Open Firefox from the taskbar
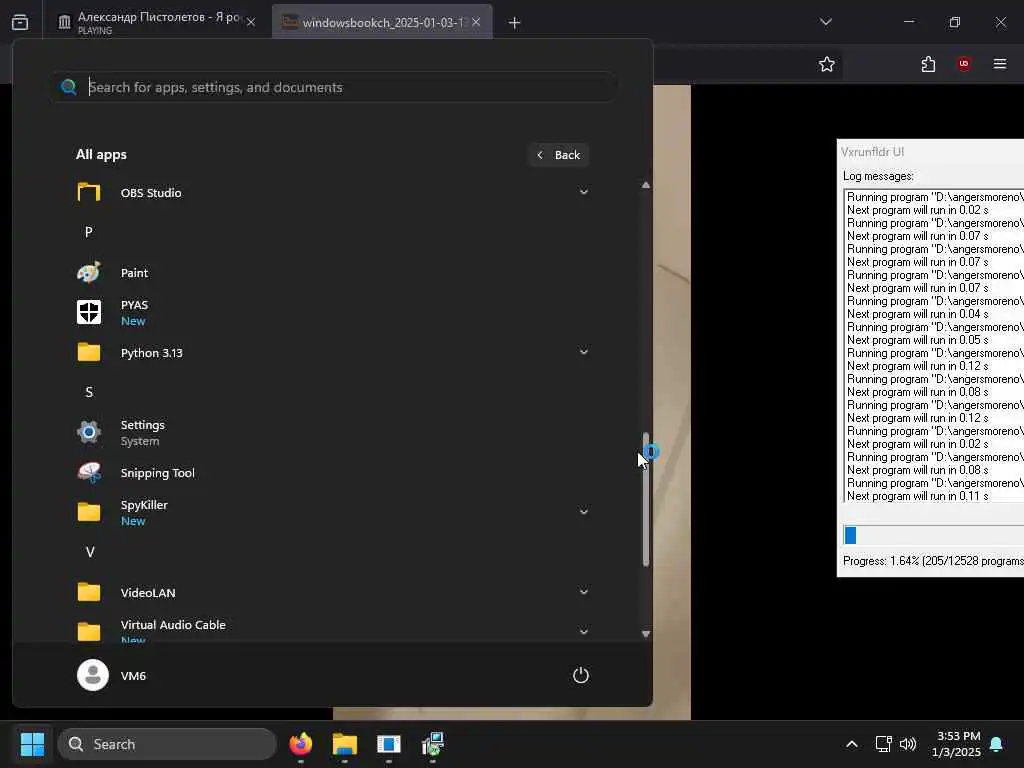Screen dimensions: 1024x768 pyautogui.click(x=300, y=744)
